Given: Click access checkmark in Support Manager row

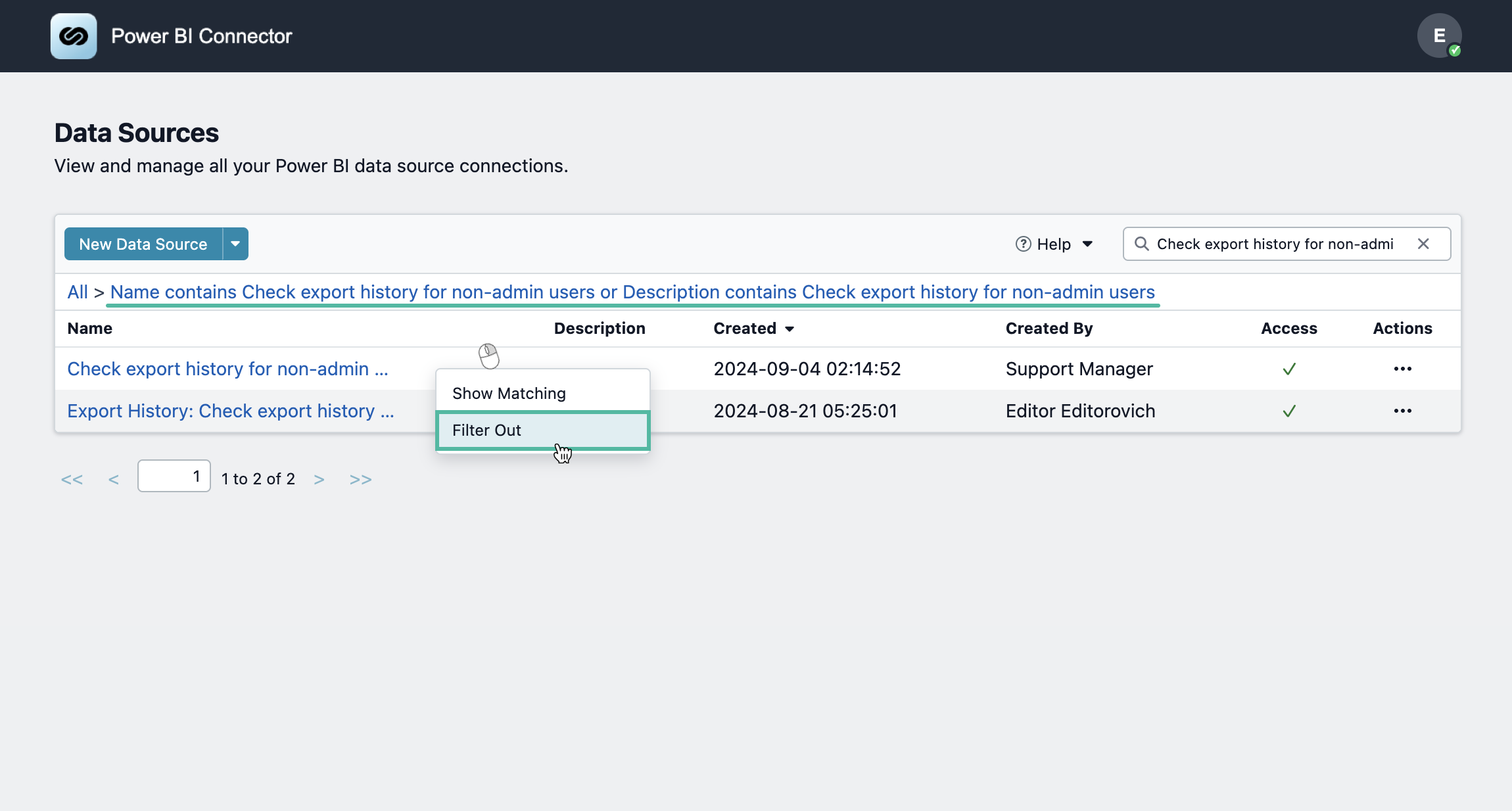Looking at the screenshot, I should pos(1289,369).
